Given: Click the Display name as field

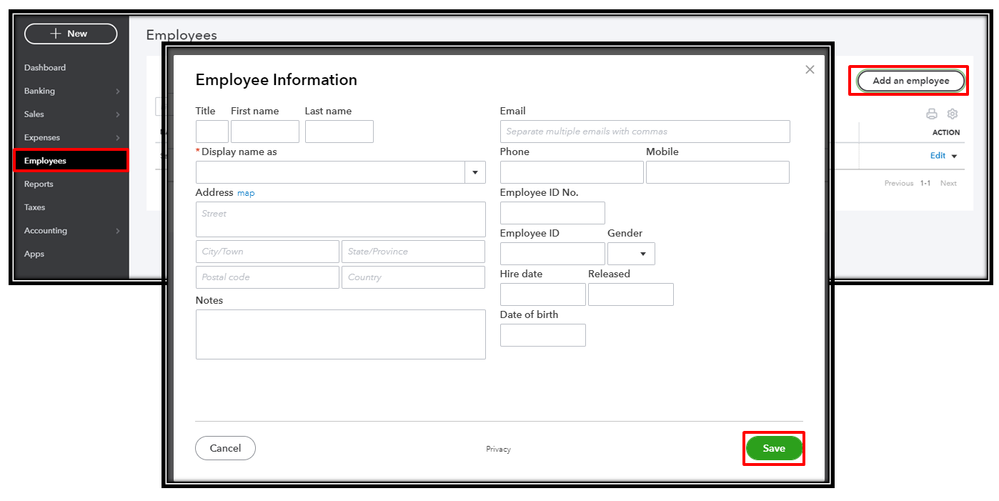Looking at the screenshot, I should 331,172.
